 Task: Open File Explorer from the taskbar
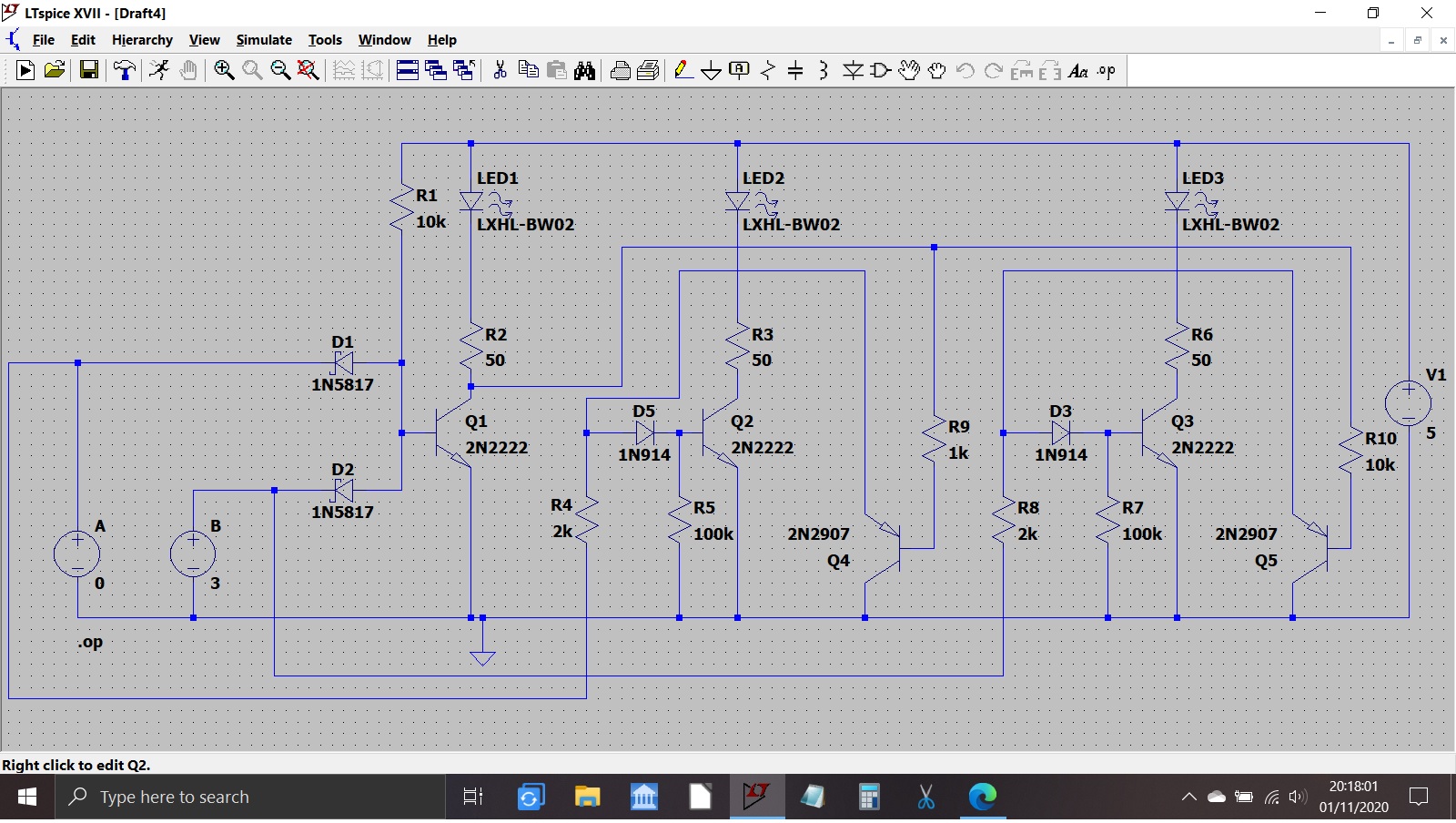click(x=587, y=798)
